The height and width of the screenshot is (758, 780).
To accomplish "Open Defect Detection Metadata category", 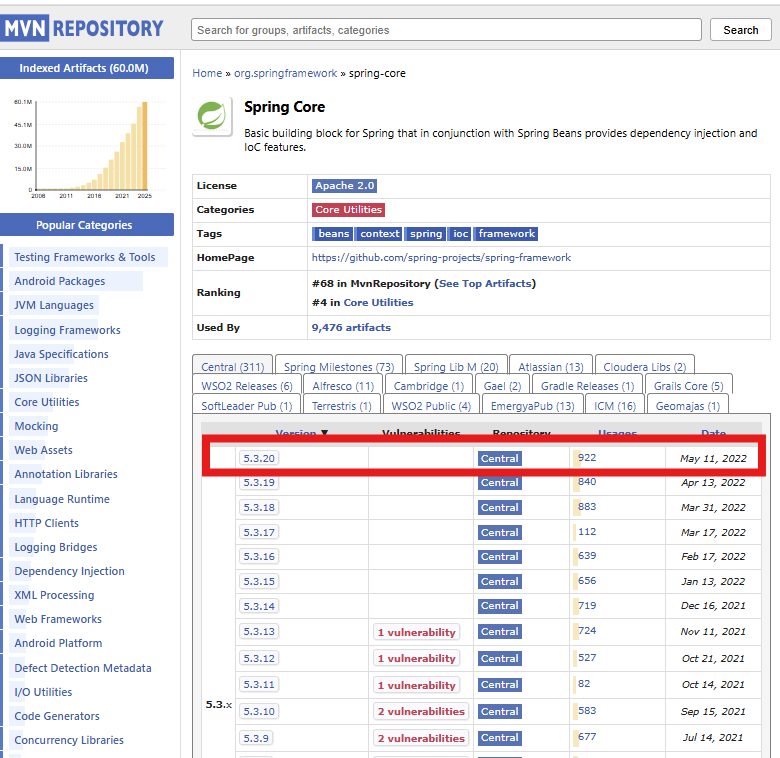I will tap(83, 668).
